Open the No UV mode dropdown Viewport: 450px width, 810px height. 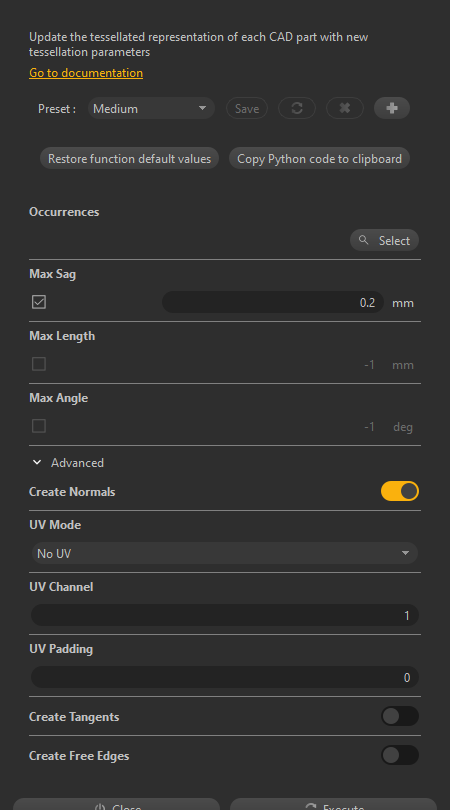(225, 553)
